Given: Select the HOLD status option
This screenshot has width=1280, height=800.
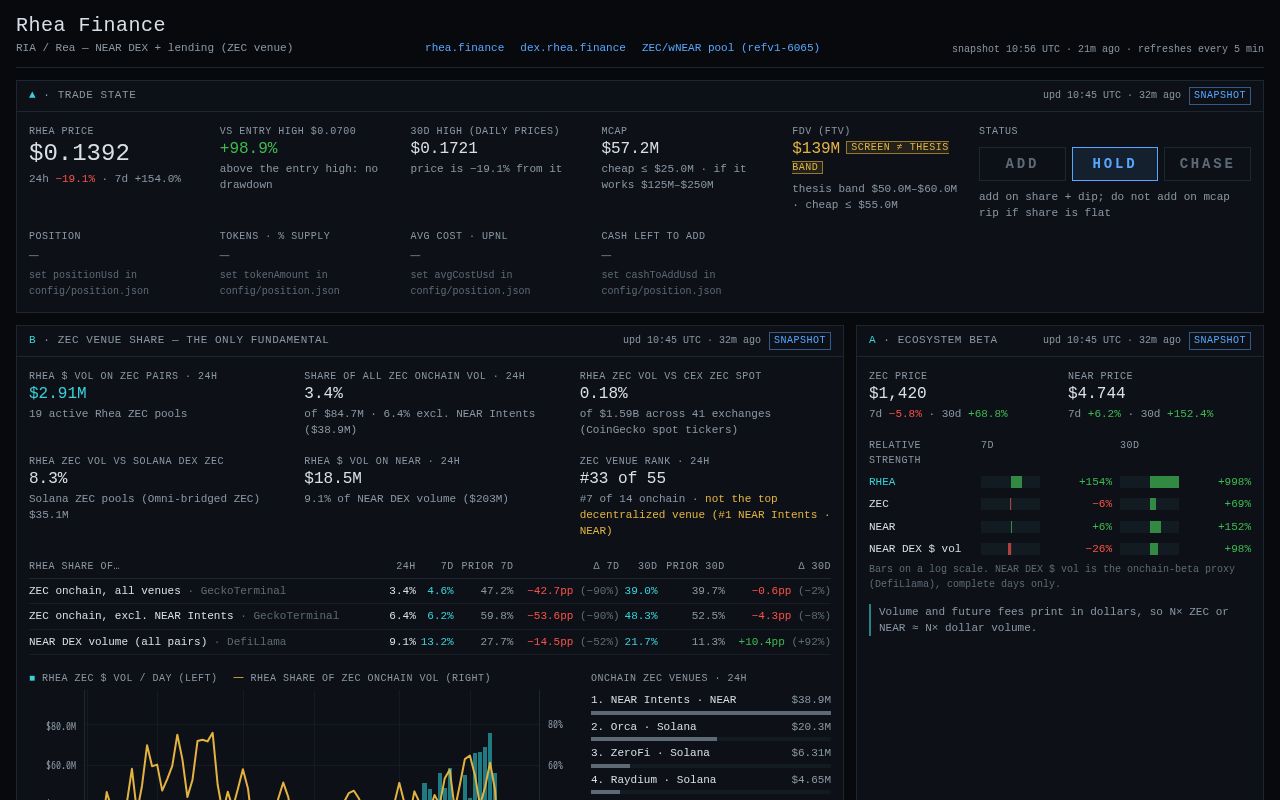Looking at the screenshot, I should 1115,164.
